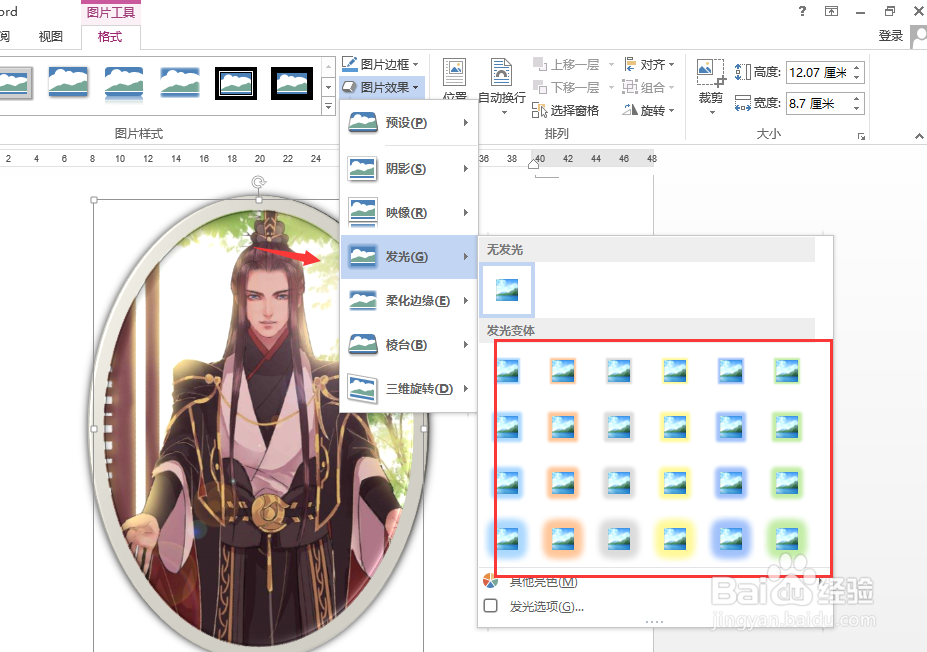The image size is (927, 652).
Task: Collapse the ribbon with the chevron
Action: tap(919, 137)
